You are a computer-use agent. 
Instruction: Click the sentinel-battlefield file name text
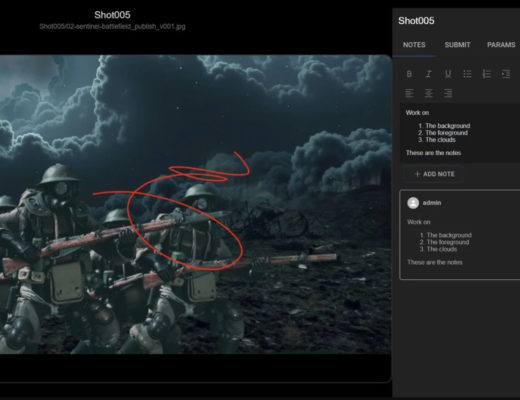point(112,26)
